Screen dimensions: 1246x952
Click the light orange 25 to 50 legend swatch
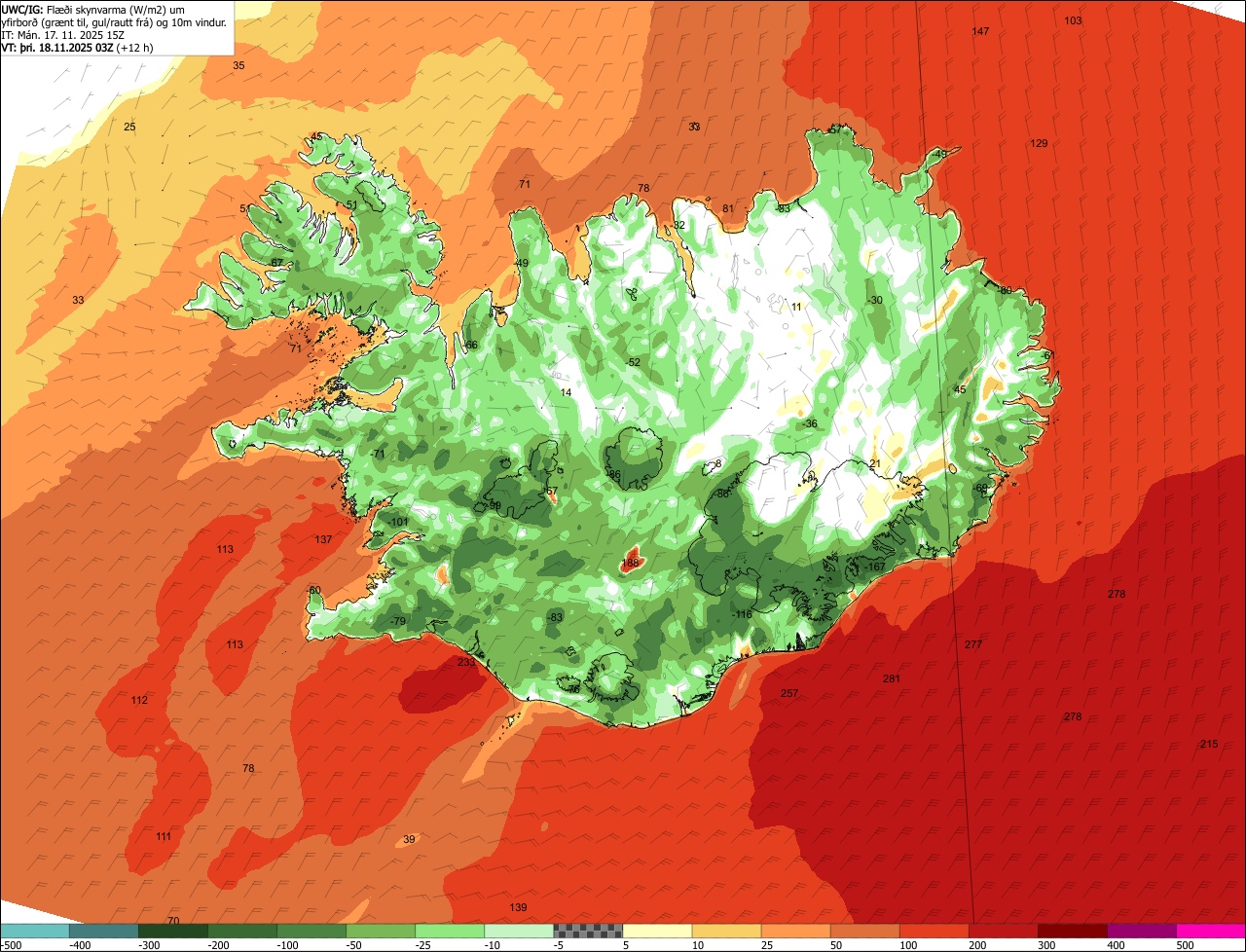(795, 931)
